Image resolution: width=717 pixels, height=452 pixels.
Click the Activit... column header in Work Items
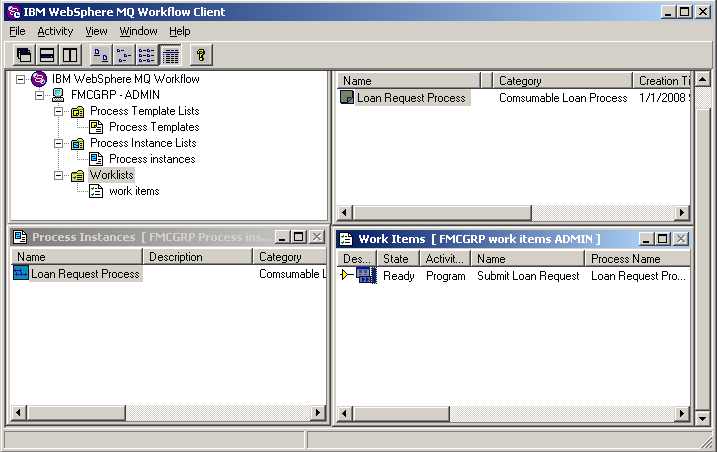coord(445,259)
